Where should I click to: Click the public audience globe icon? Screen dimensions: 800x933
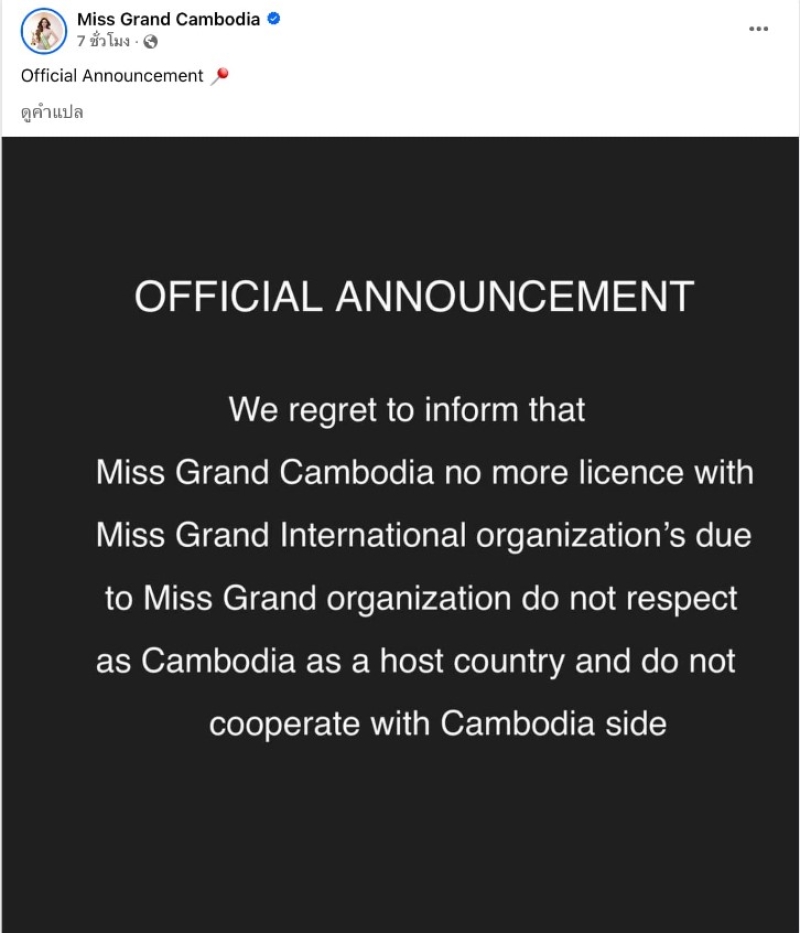(x=151, y=42)
